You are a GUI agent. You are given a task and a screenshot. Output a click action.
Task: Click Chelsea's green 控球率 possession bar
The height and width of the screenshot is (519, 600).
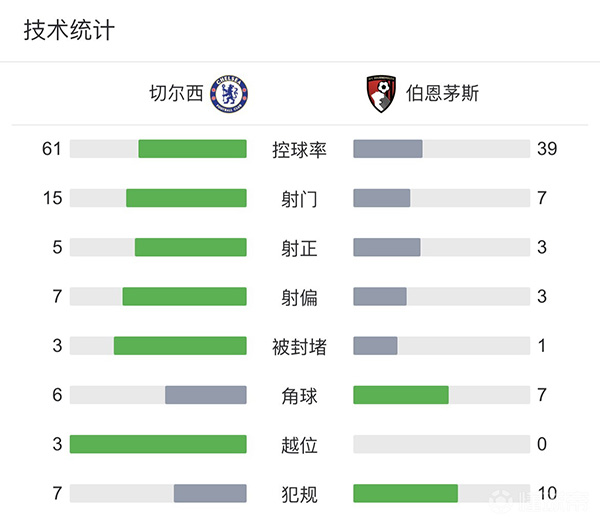point(192,149)
